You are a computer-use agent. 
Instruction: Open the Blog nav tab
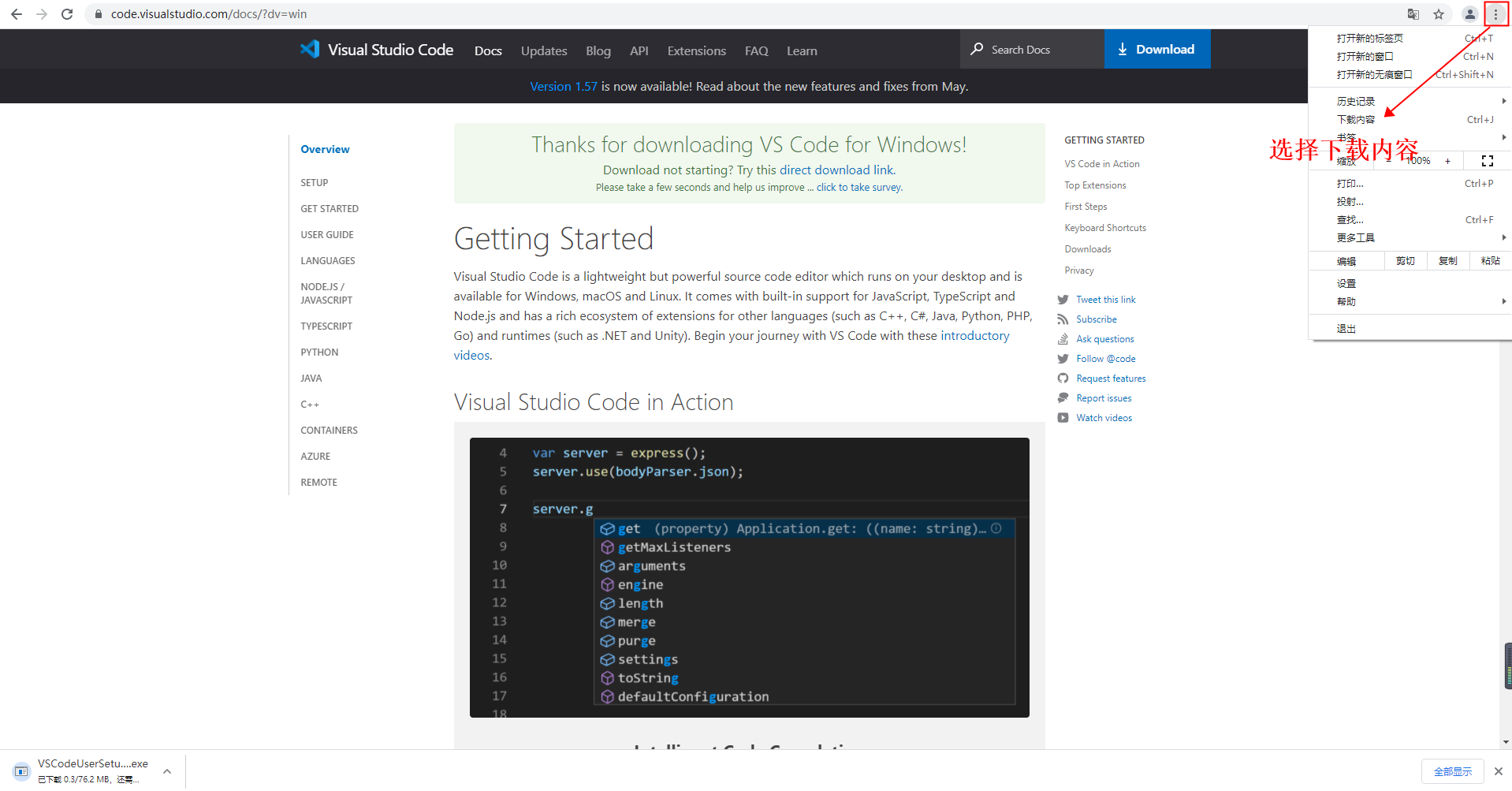[x=598, y=50]
